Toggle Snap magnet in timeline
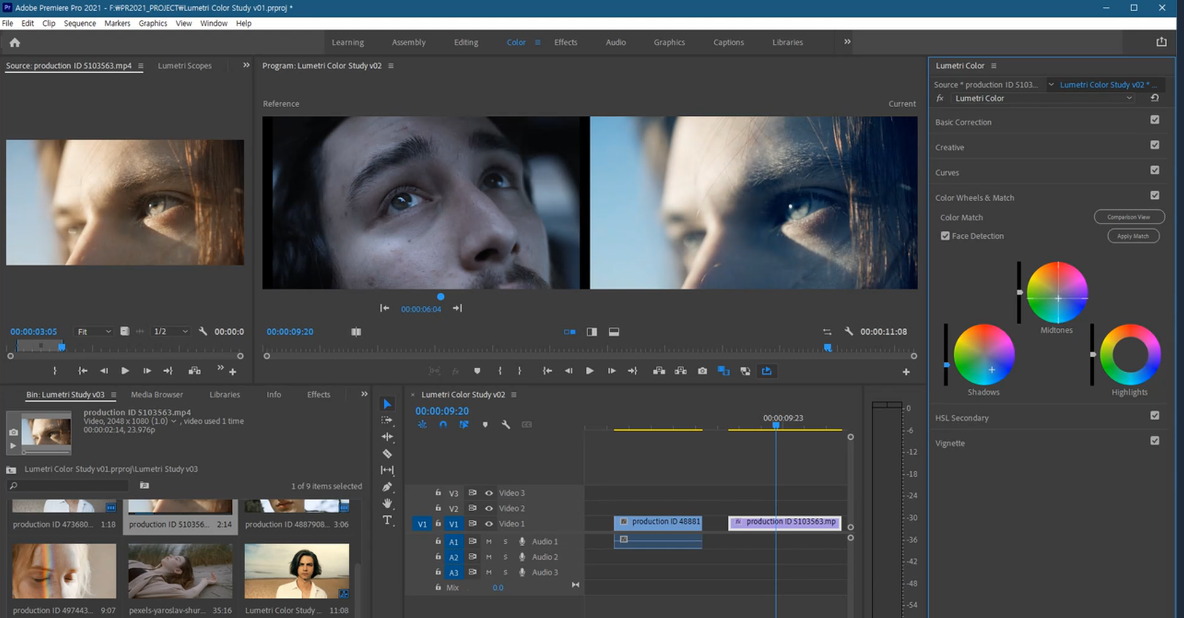1184x618 pixels. point(443,425)
